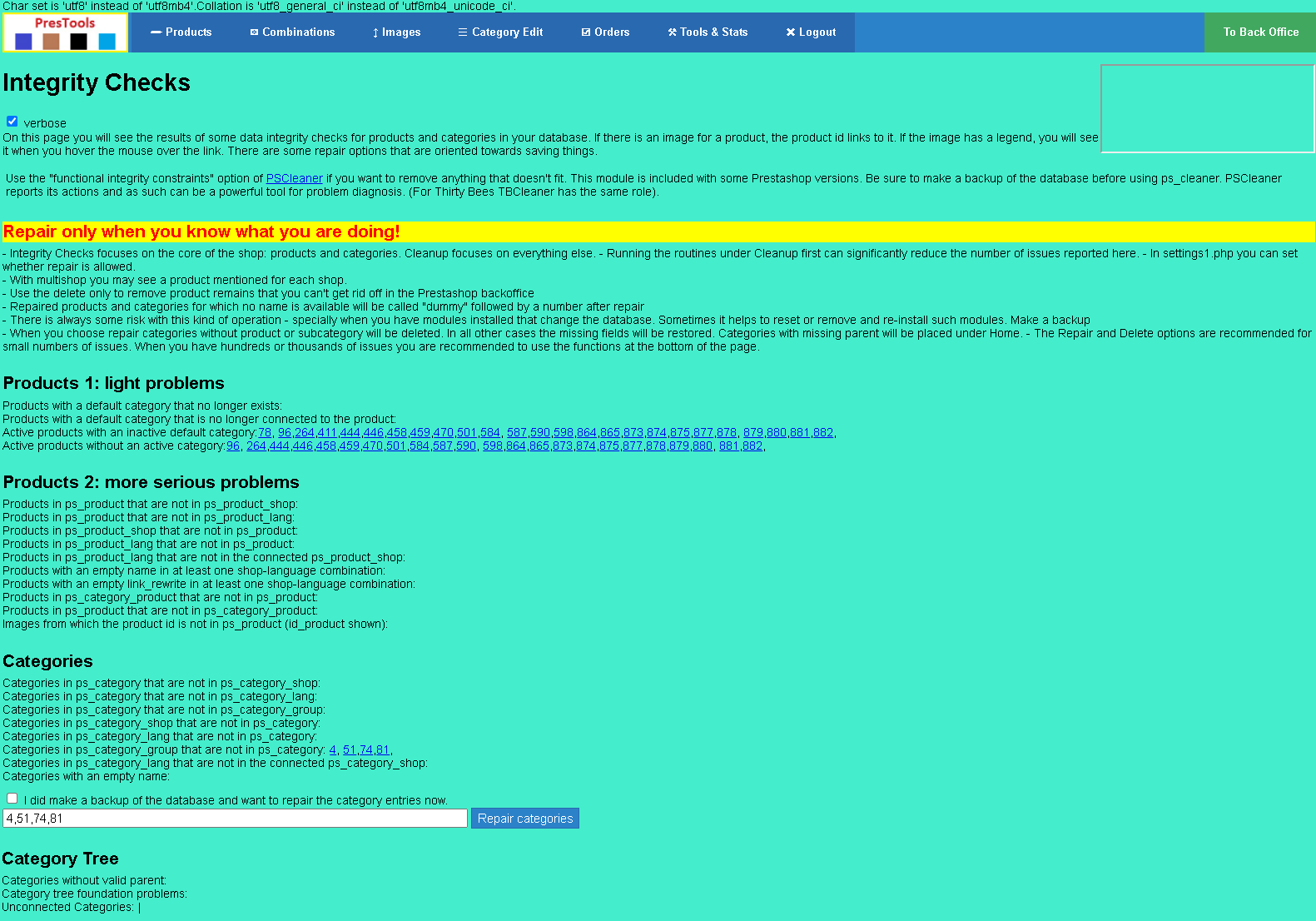Focus the category ids field containing 4,51,74,81

(x=235, y=819)
